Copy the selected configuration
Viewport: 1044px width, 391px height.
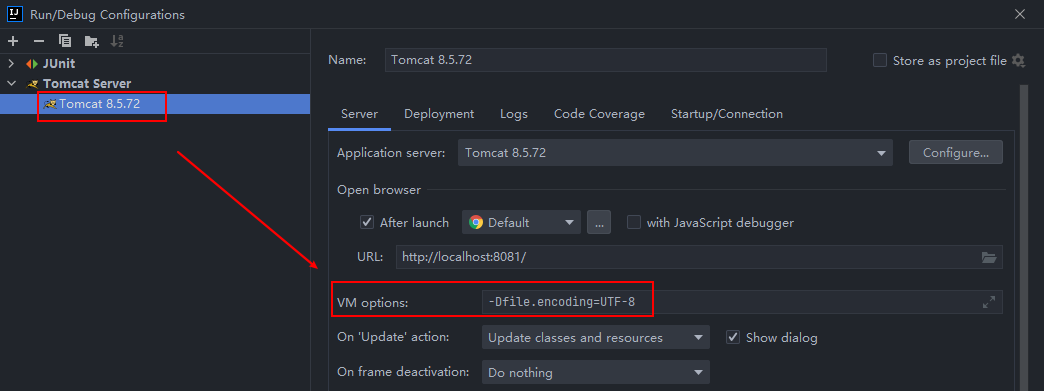65,41
